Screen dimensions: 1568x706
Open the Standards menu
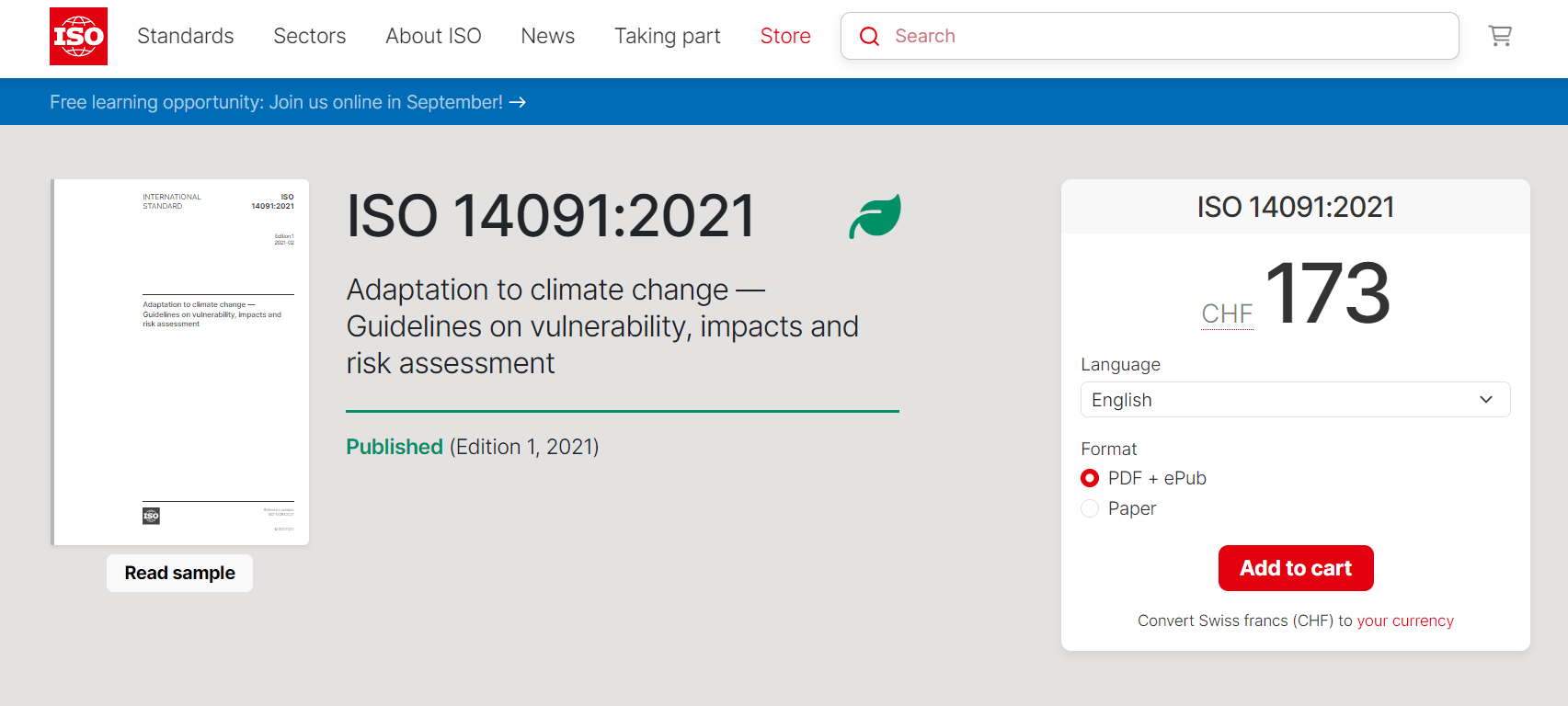[186, 36]
